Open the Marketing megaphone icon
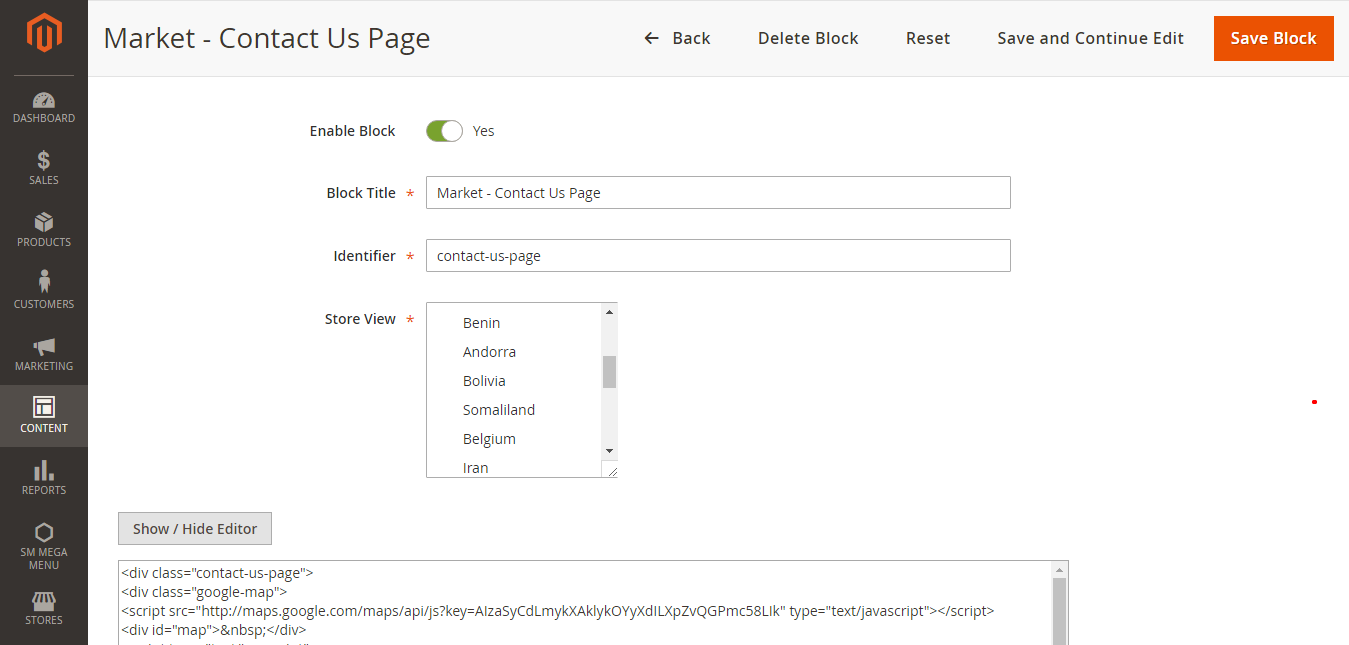The width and height of the screenshot is (1349, 645). pos(44,347)
